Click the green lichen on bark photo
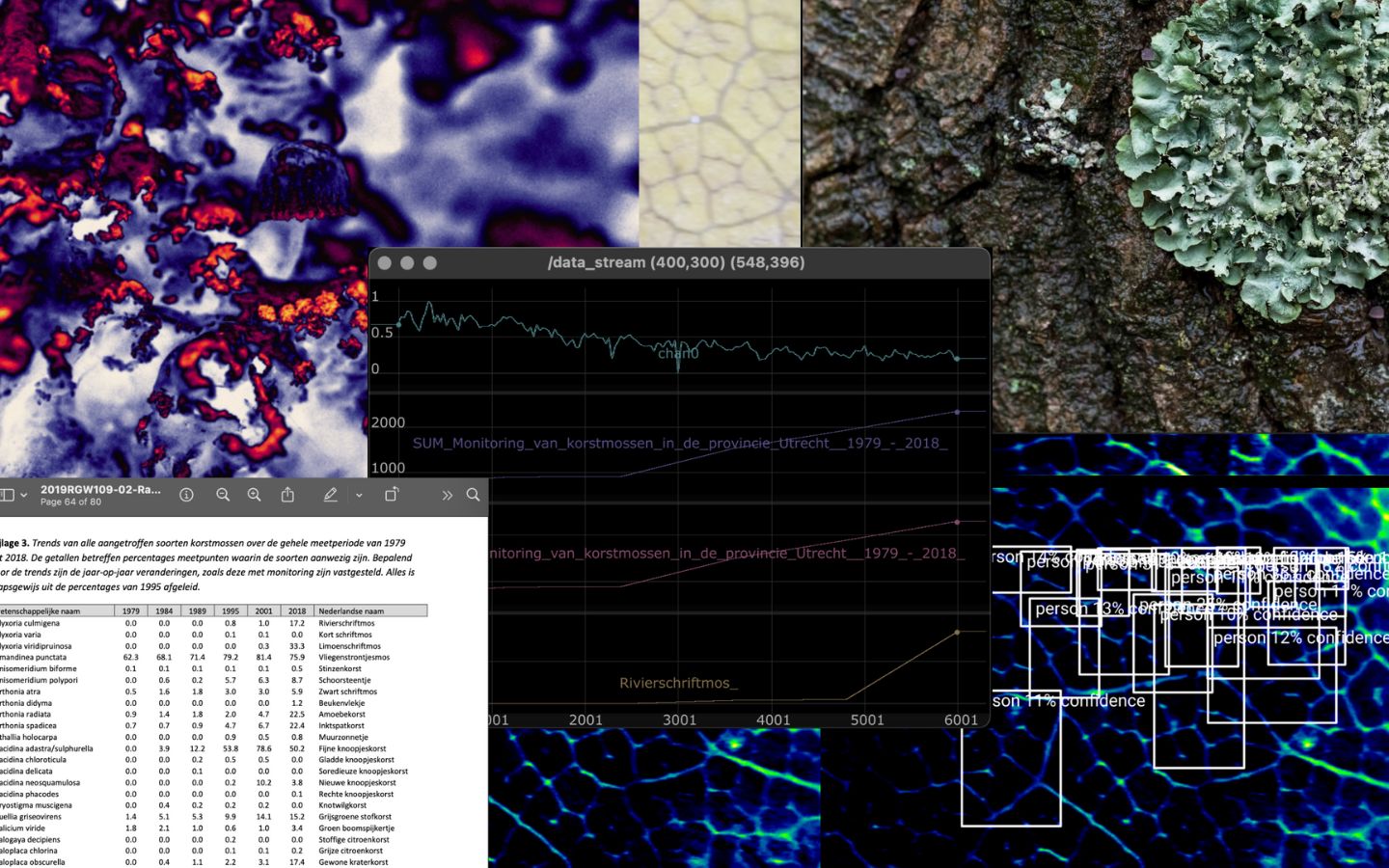Screen dimensions: 1389x868 coord(1096,216)
